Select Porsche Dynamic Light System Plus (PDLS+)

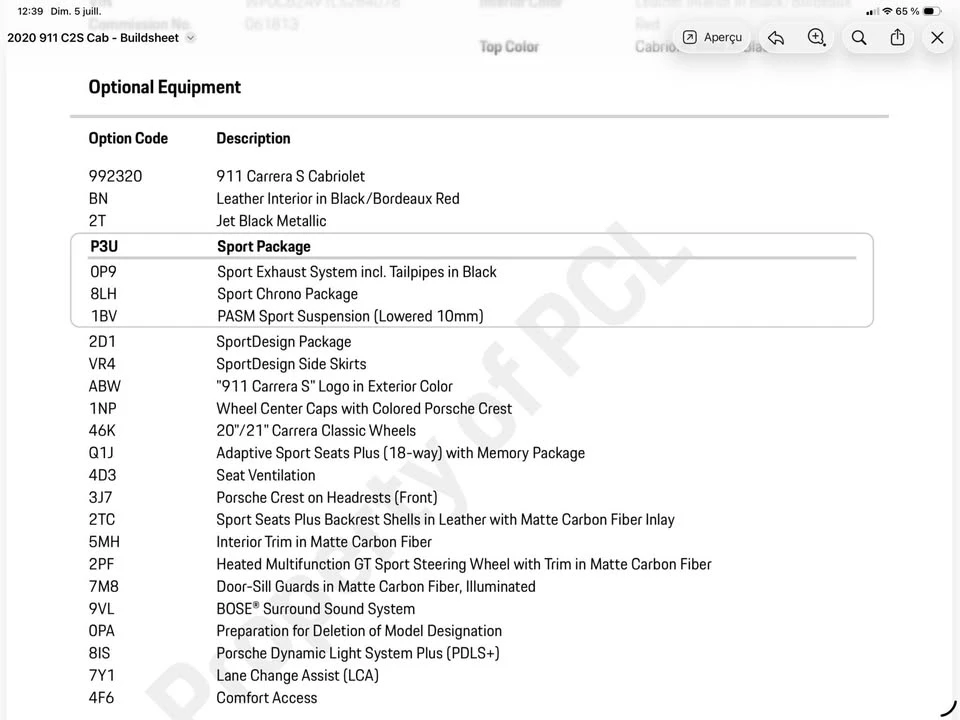[x=358, y=653]
